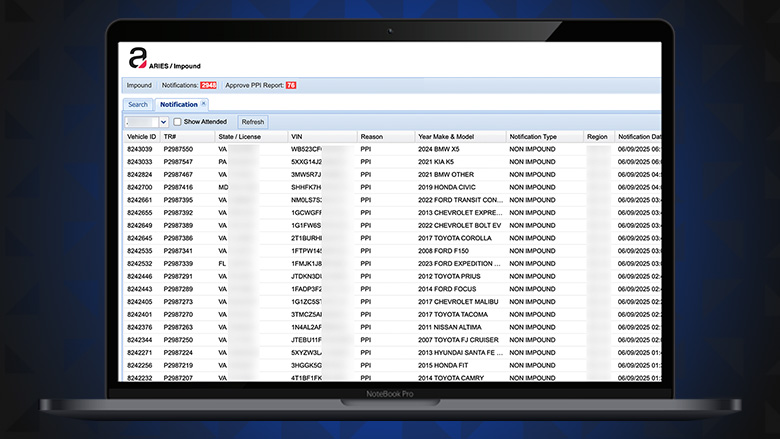The height and width of the screenshot is (439, 780).
Task: Switch to the Search tab
Action: pyautogui.click(x=138, y=104)
